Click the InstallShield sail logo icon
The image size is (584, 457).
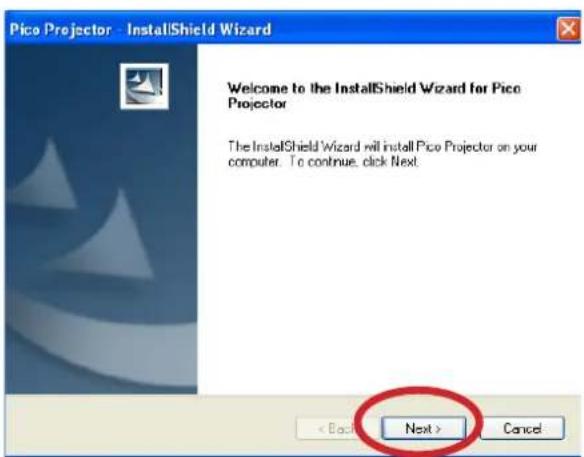point(144,86)
